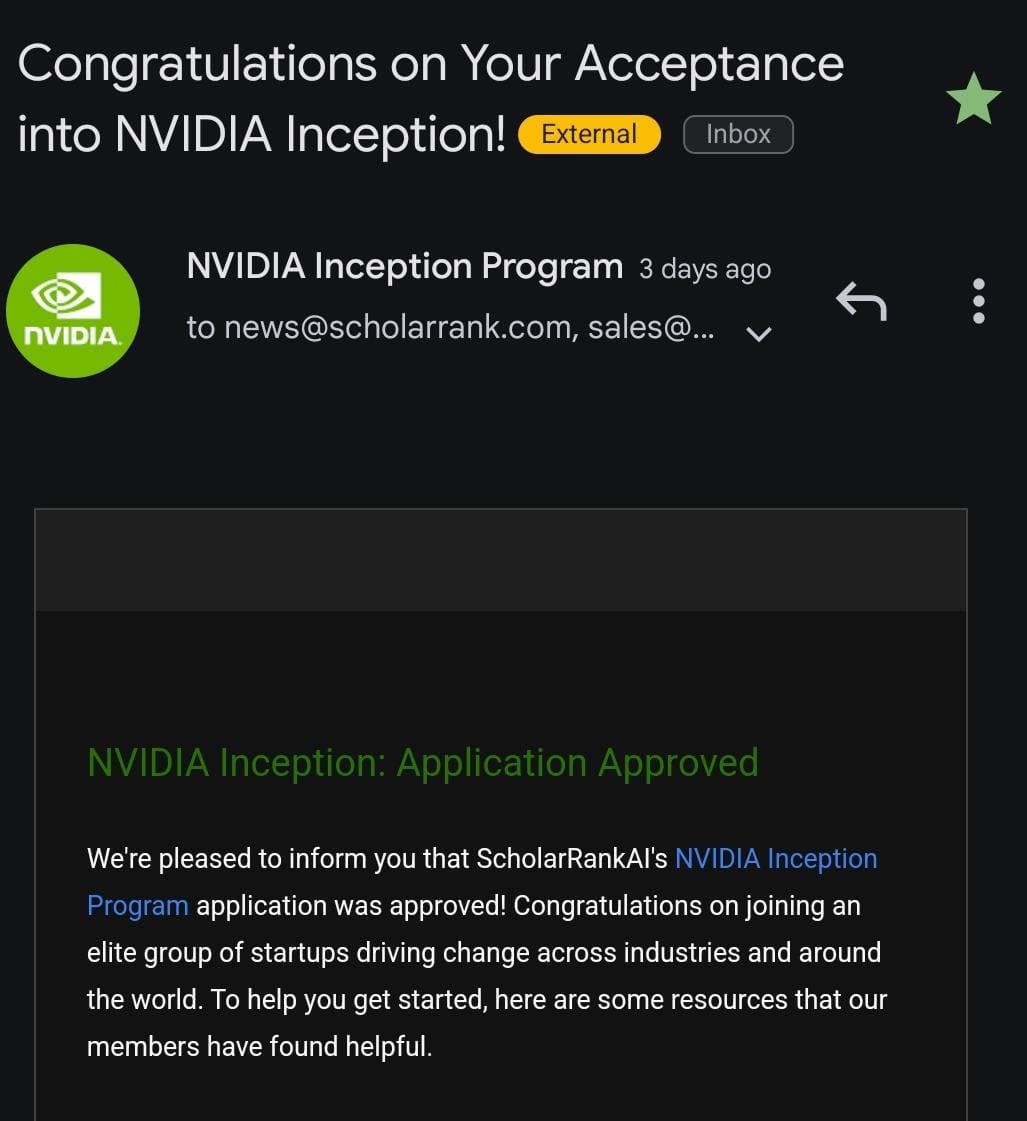Open the Inbox label chip
This screenshot has height=1121, width=1027.
click(738, 134)
